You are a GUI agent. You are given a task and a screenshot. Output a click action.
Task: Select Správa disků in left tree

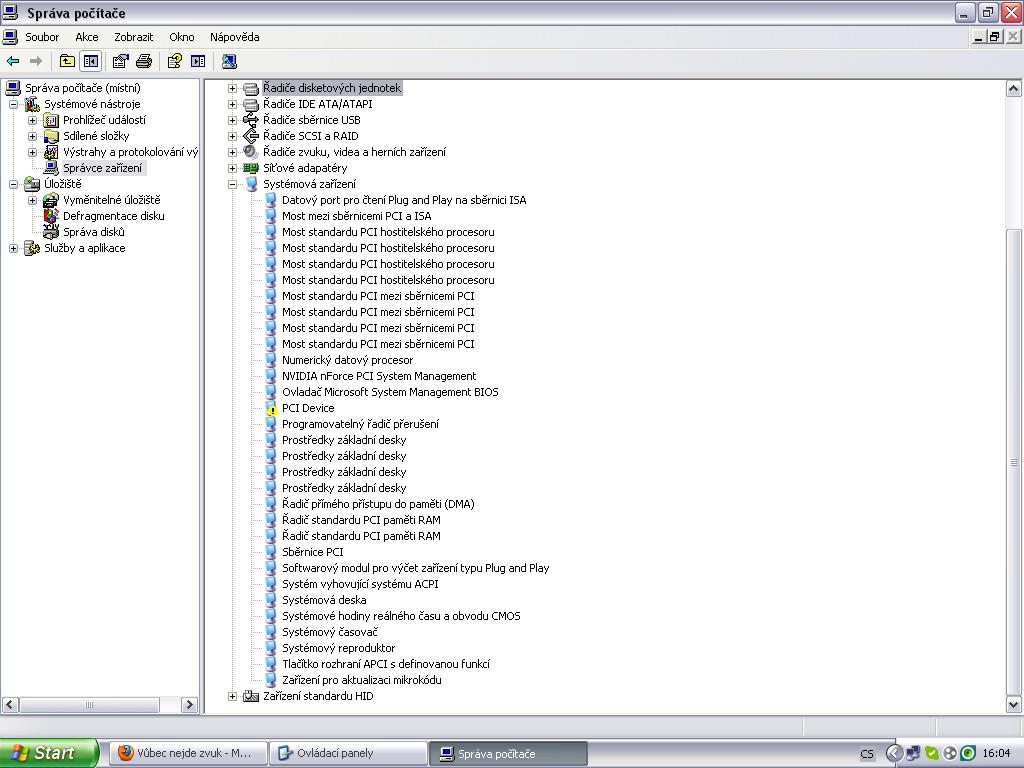(x=93, y=232)
